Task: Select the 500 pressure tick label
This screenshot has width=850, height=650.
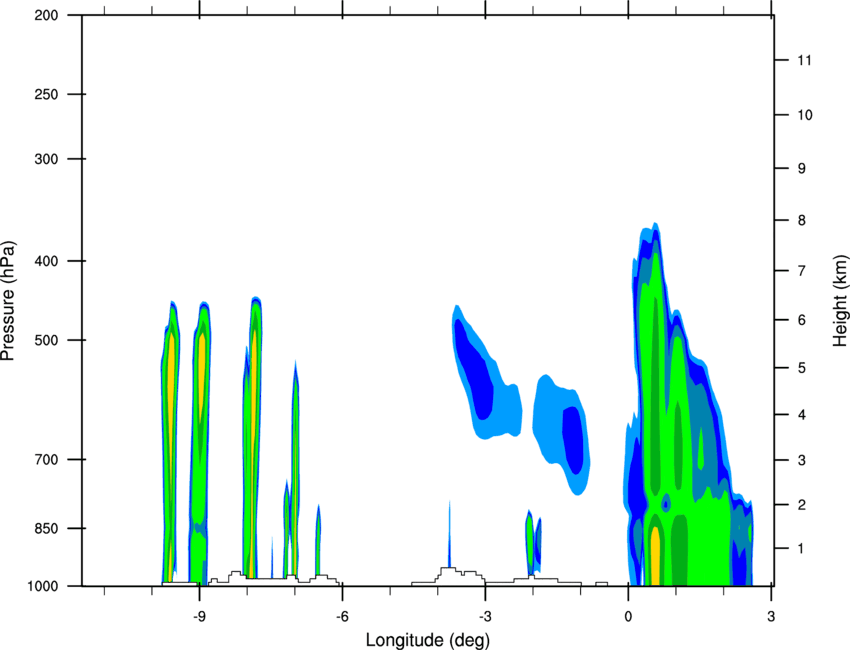Action: pos(47,340)
